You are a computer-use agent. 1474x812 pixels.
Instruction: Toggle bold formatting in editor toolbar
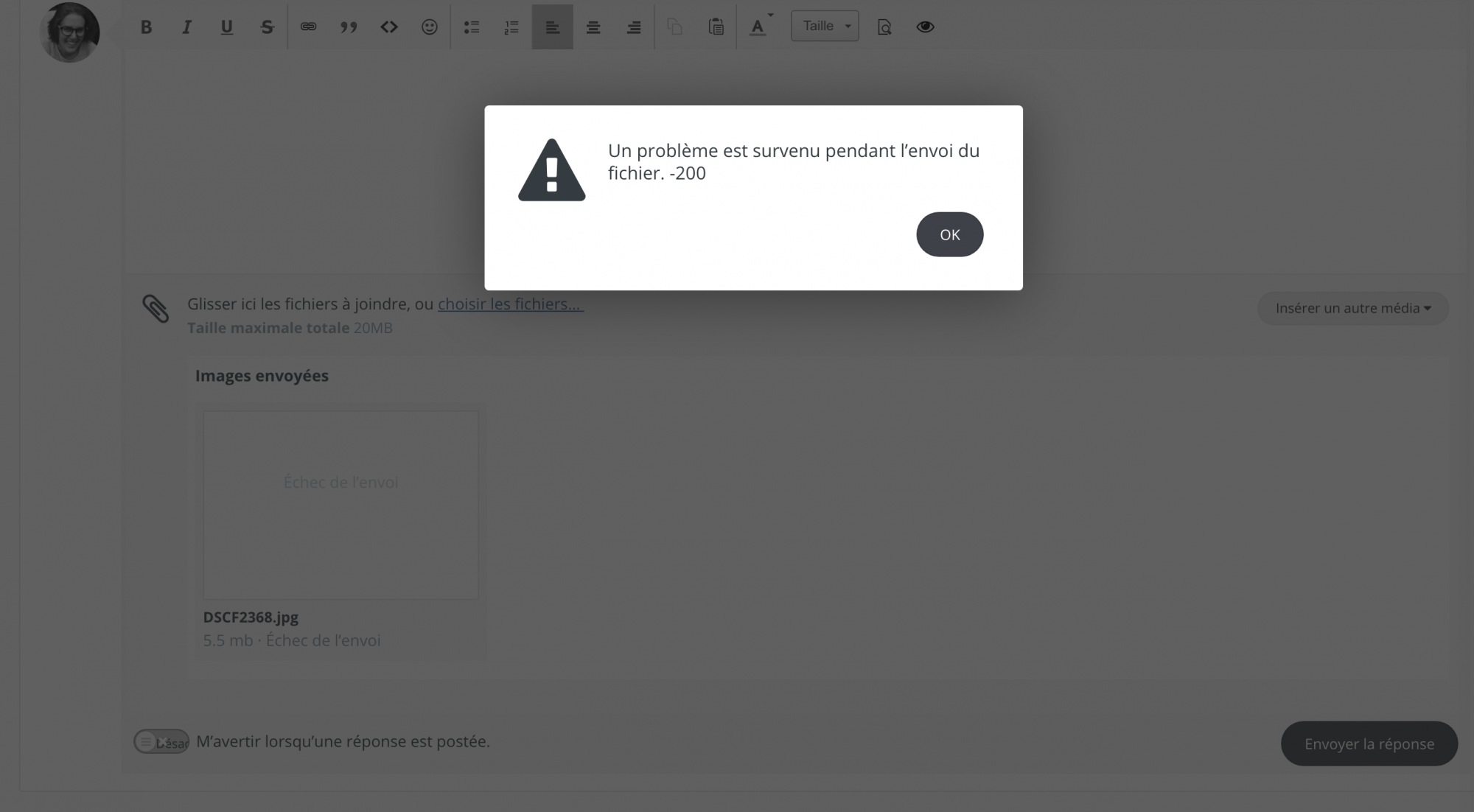[x=146, y=27]
